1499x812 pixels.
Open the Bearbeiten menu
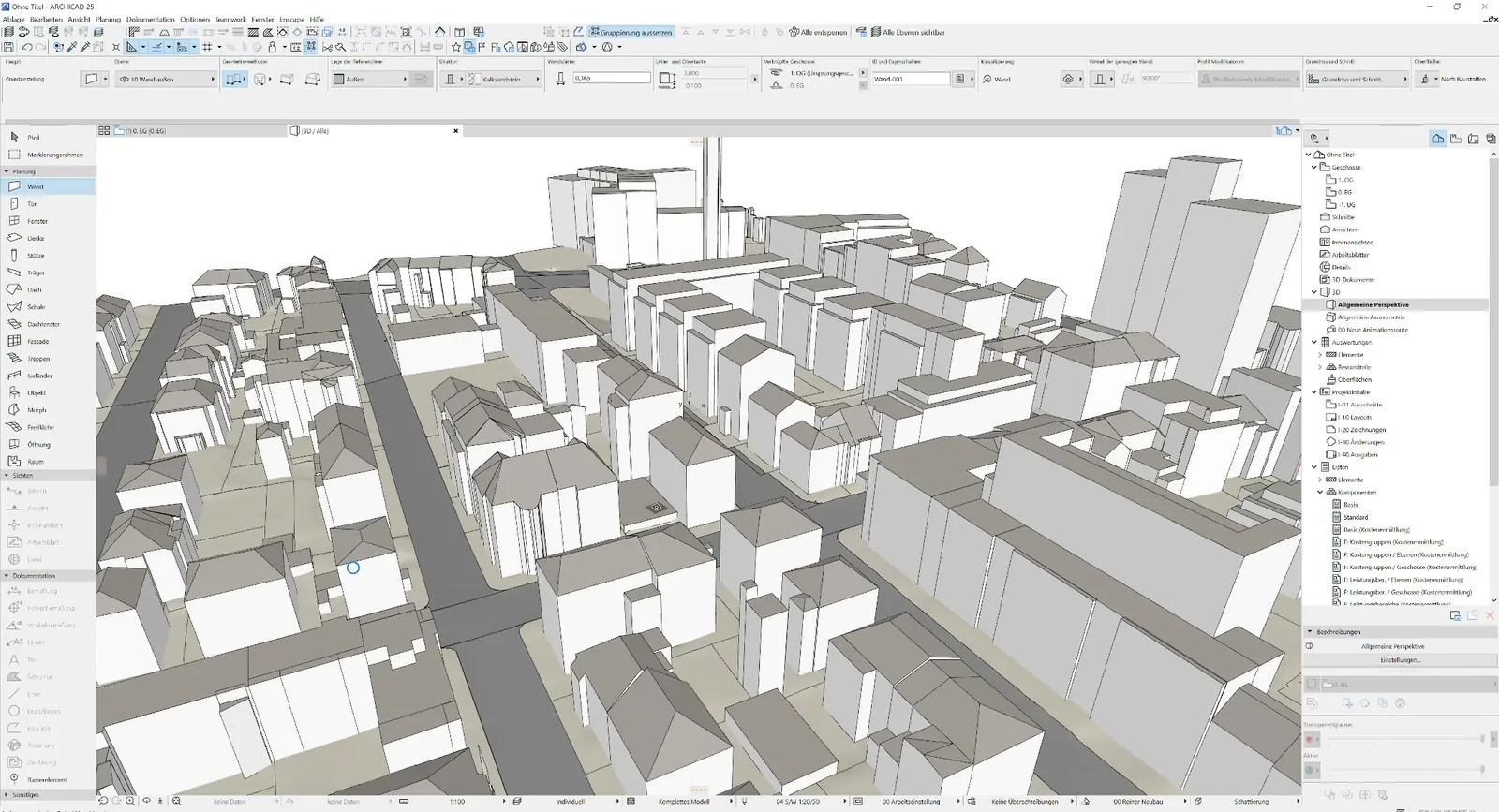click(46, 19)
